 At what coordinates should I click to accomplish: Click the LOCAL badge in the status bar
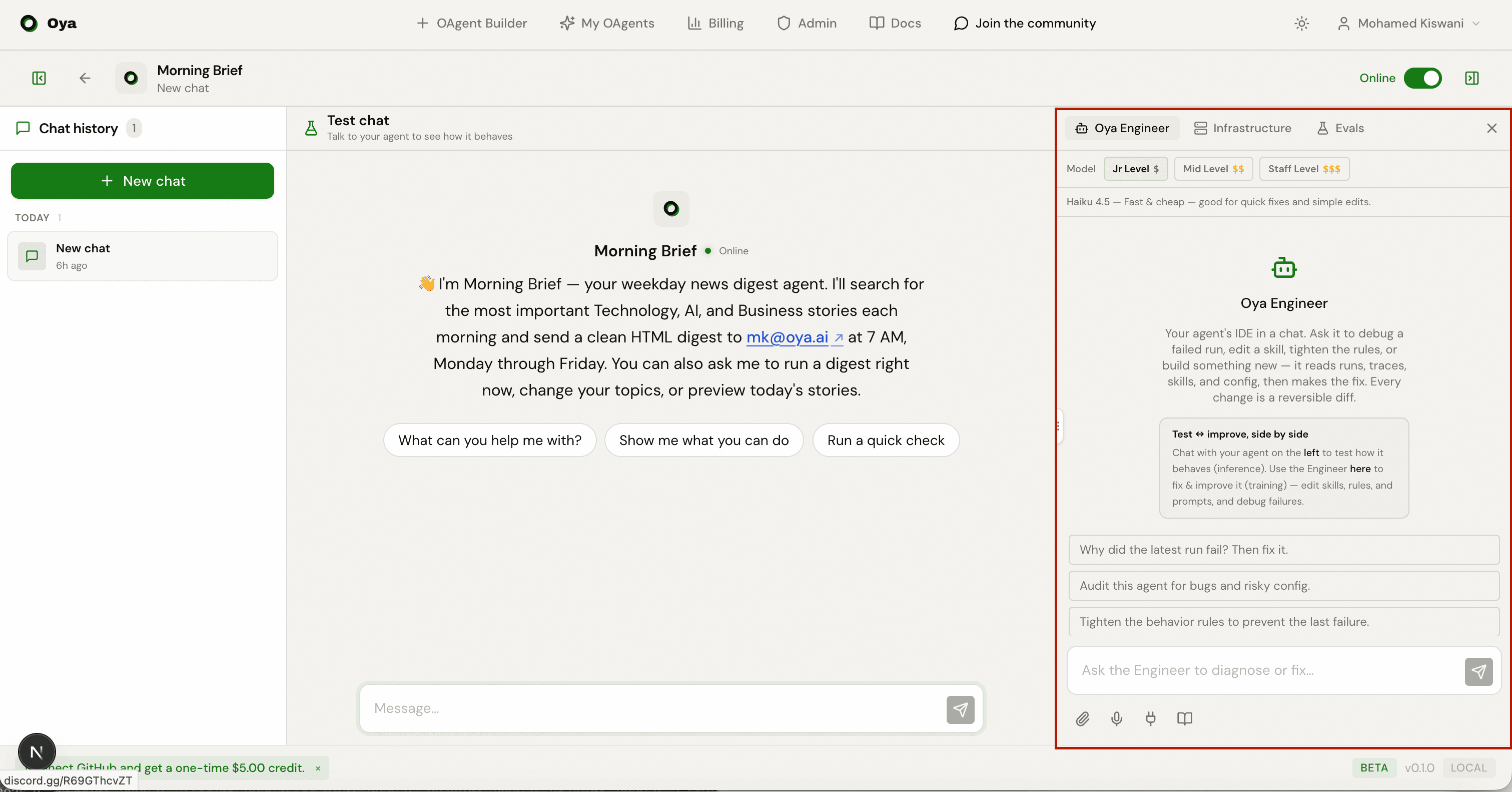1468,768
